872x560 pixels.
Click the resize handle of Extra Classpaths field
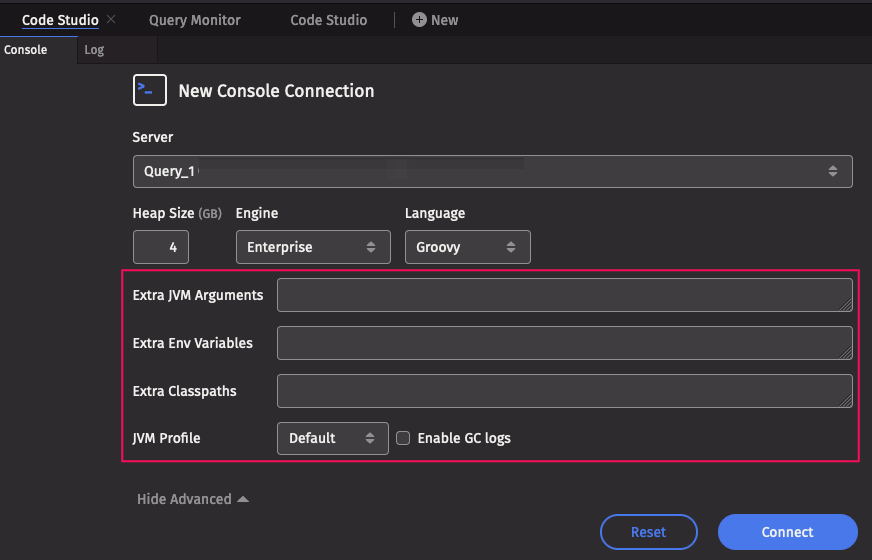coord(846,401)
